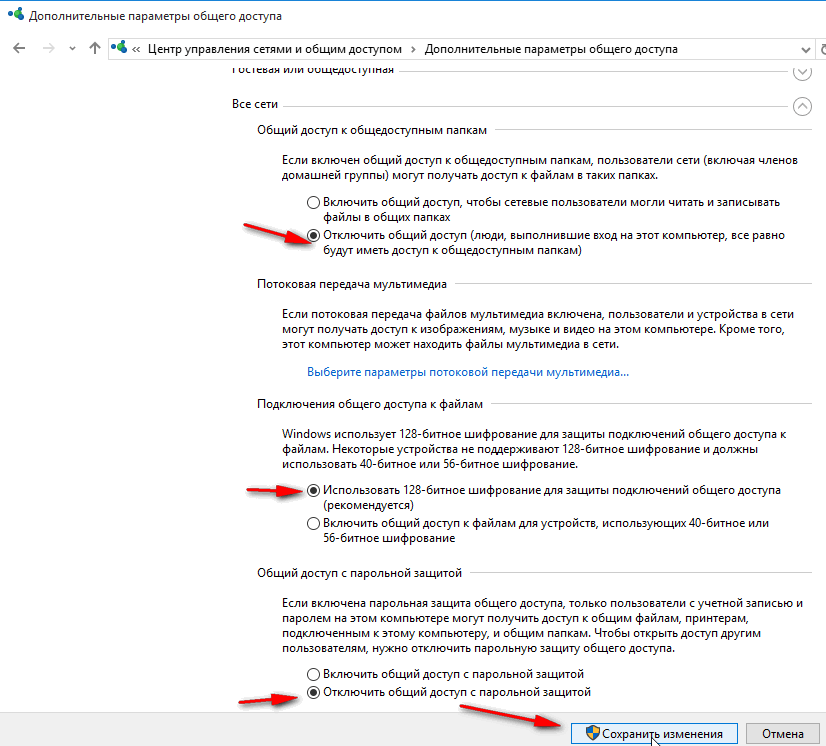Select 40-bit or 56-bit encryption option
826x746 pixels.
(x=314, y=523)
